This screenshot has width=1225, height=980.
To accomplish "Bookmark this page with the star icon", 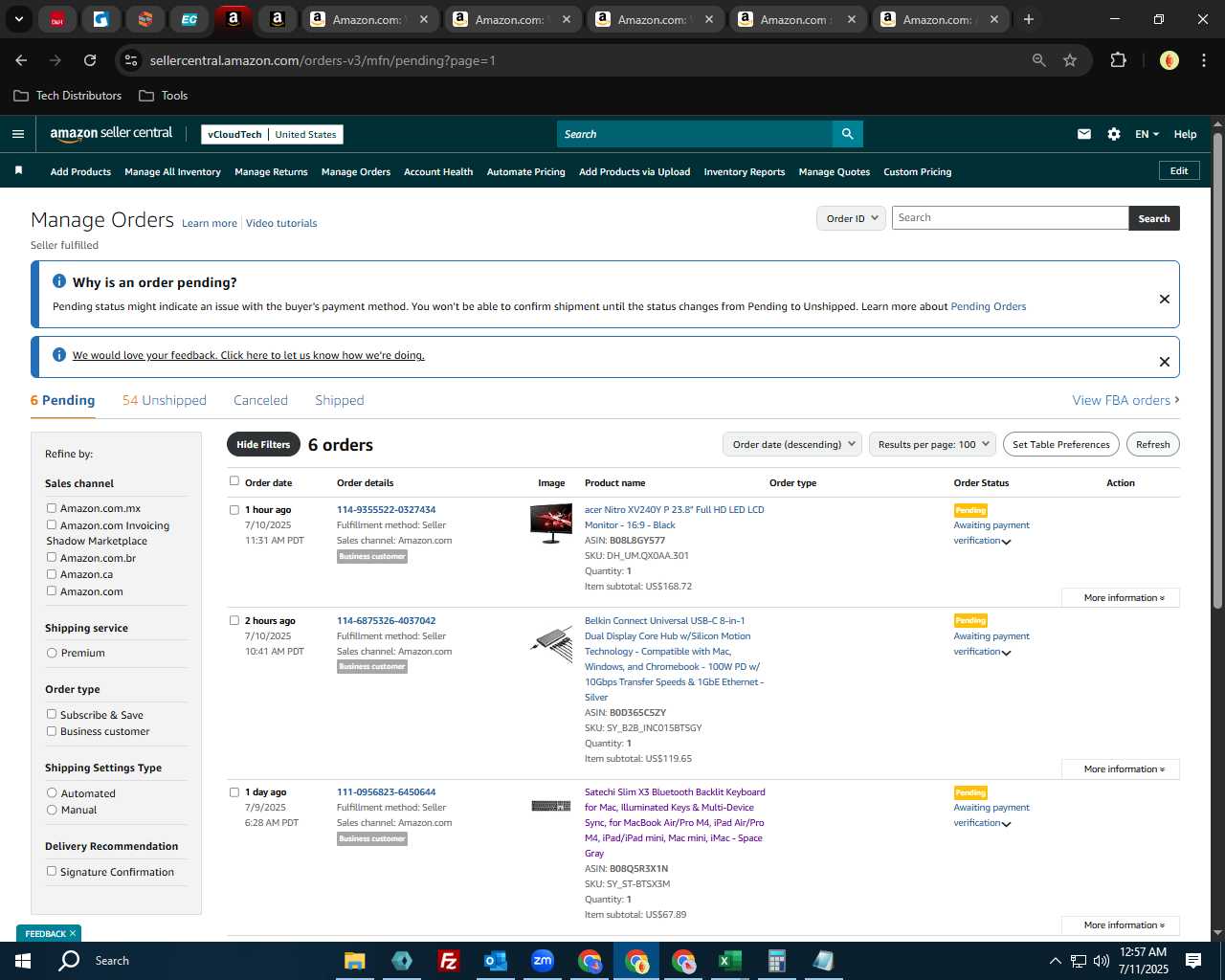I will click(1070, 60).
